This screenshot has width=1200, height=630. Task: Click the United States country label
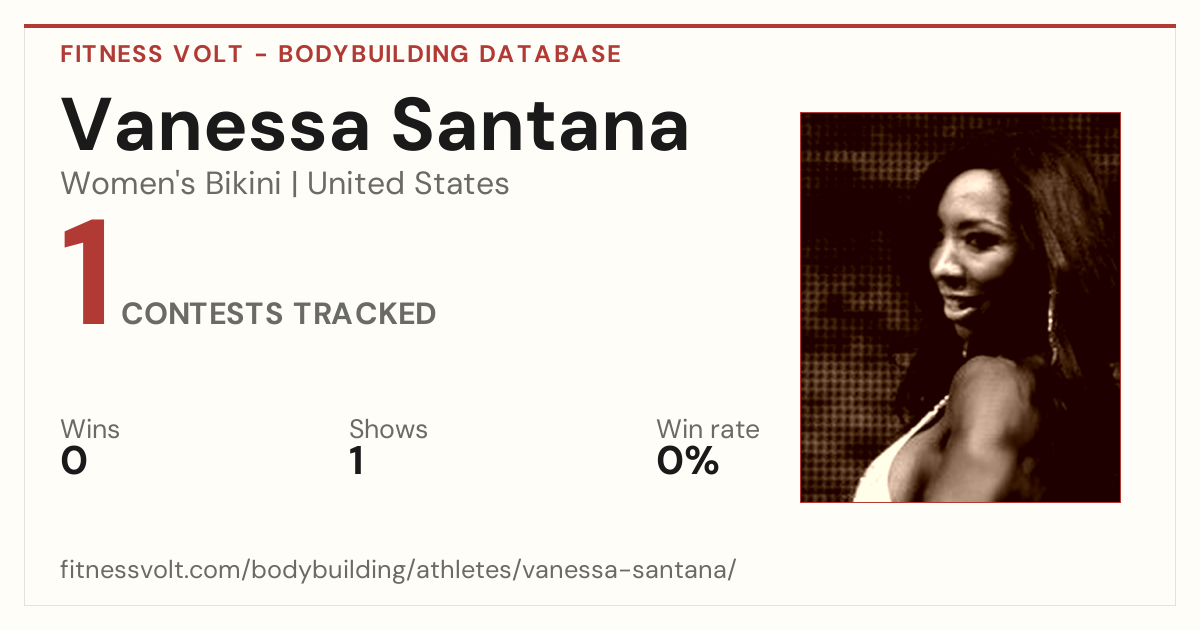click(408, 184)
